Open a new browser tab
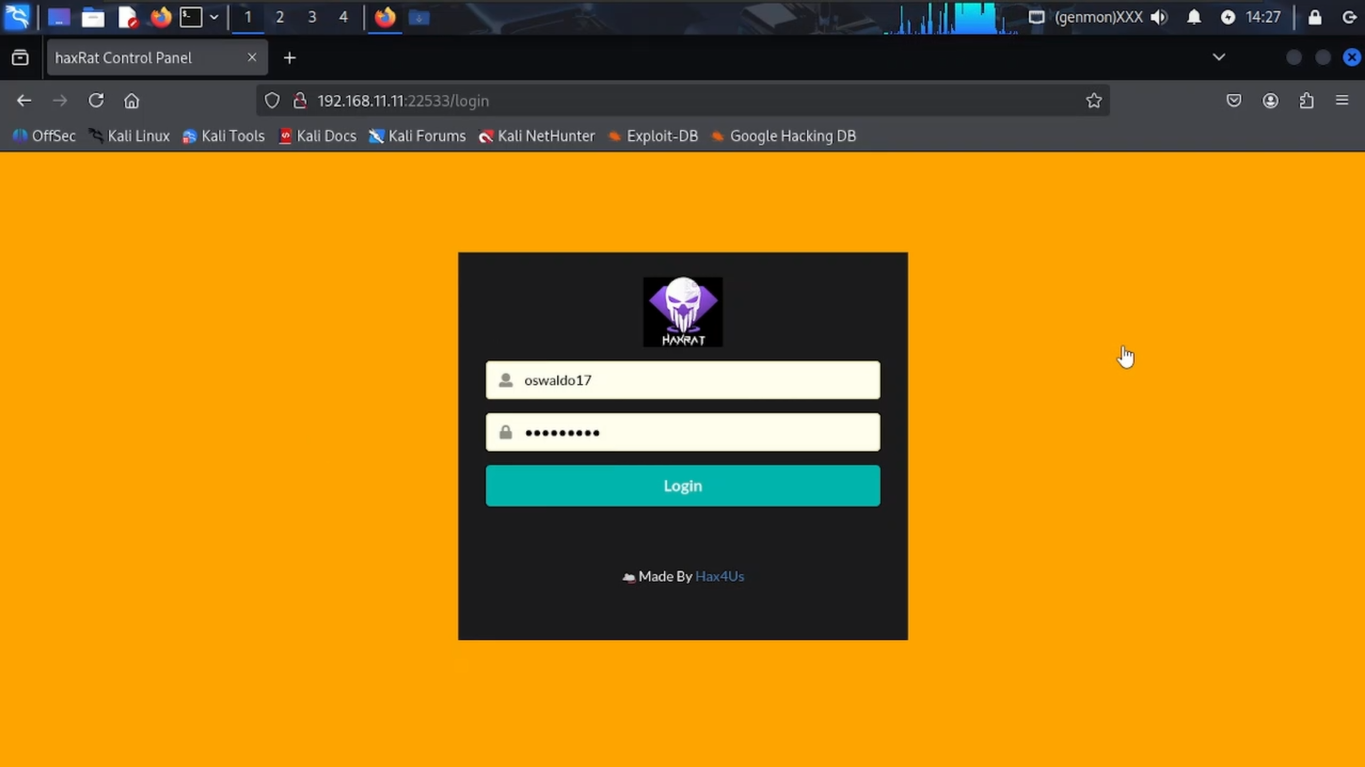The width and height of the screenshot is (1365, 767). coord(290,58)
